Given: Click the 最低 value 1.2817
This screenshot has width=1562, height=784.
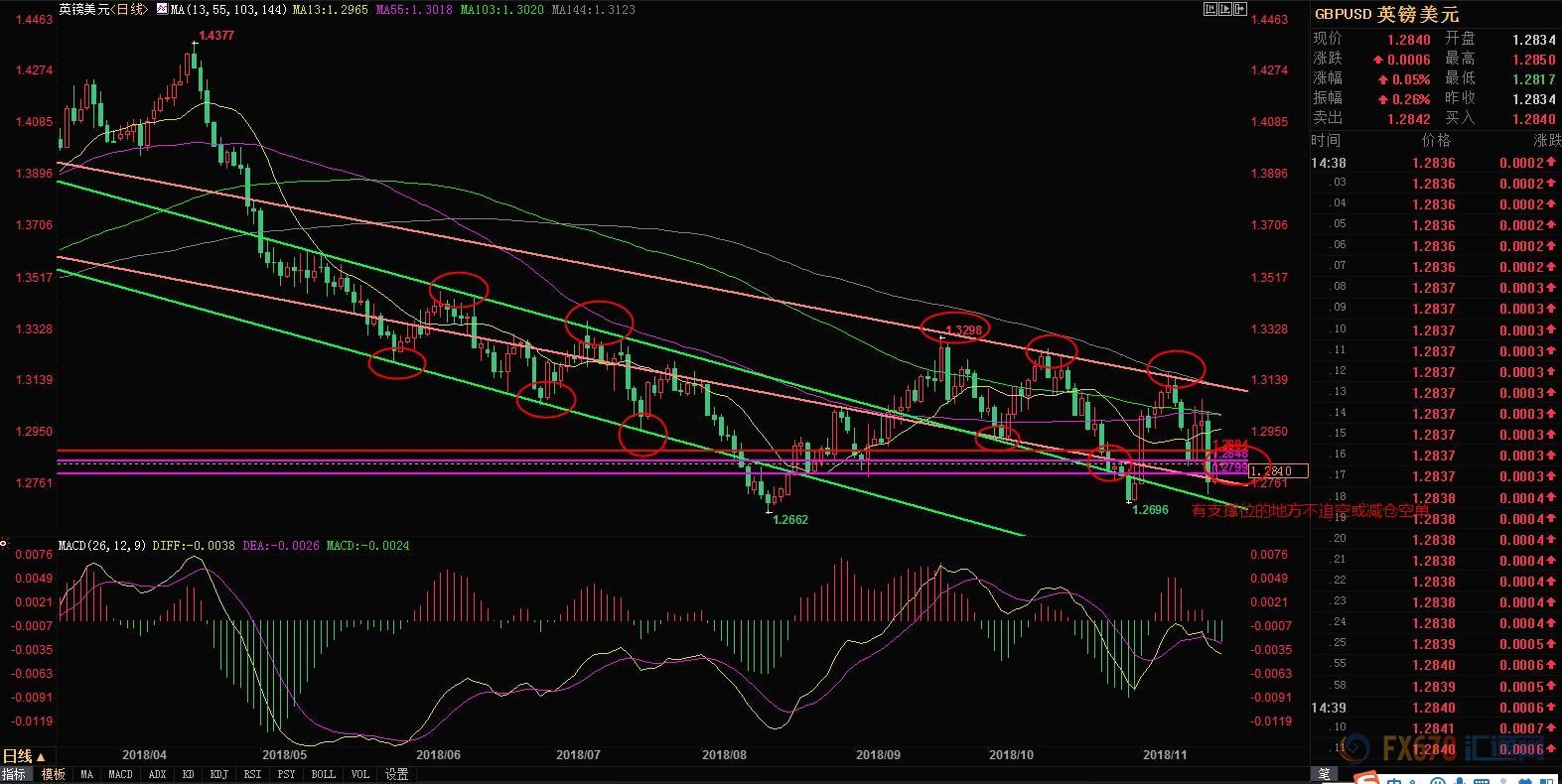Looking at the screenshot, I should [x=1533, y=79].
